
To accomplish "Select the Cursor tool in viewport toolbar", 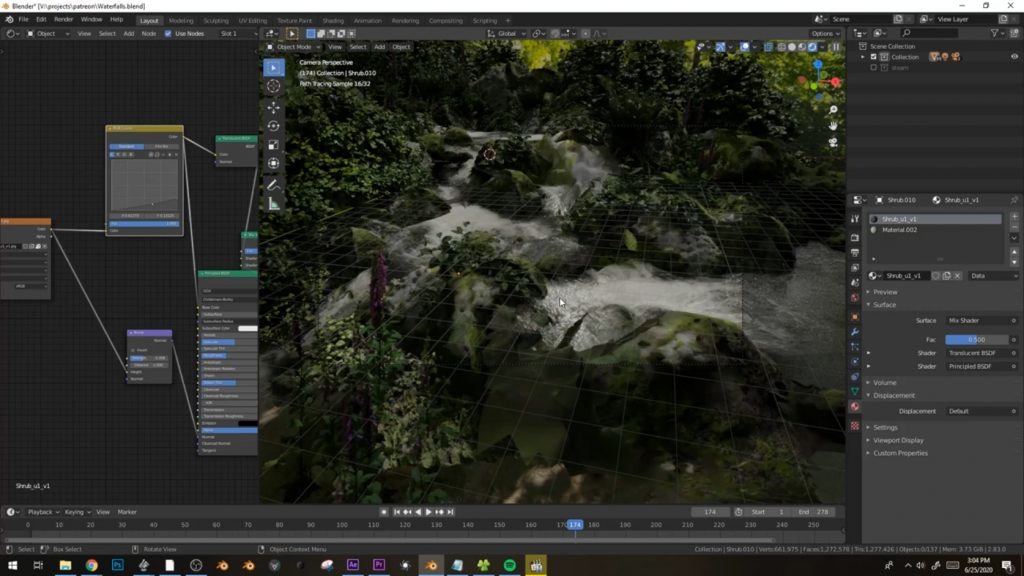I will pos(274,86).
